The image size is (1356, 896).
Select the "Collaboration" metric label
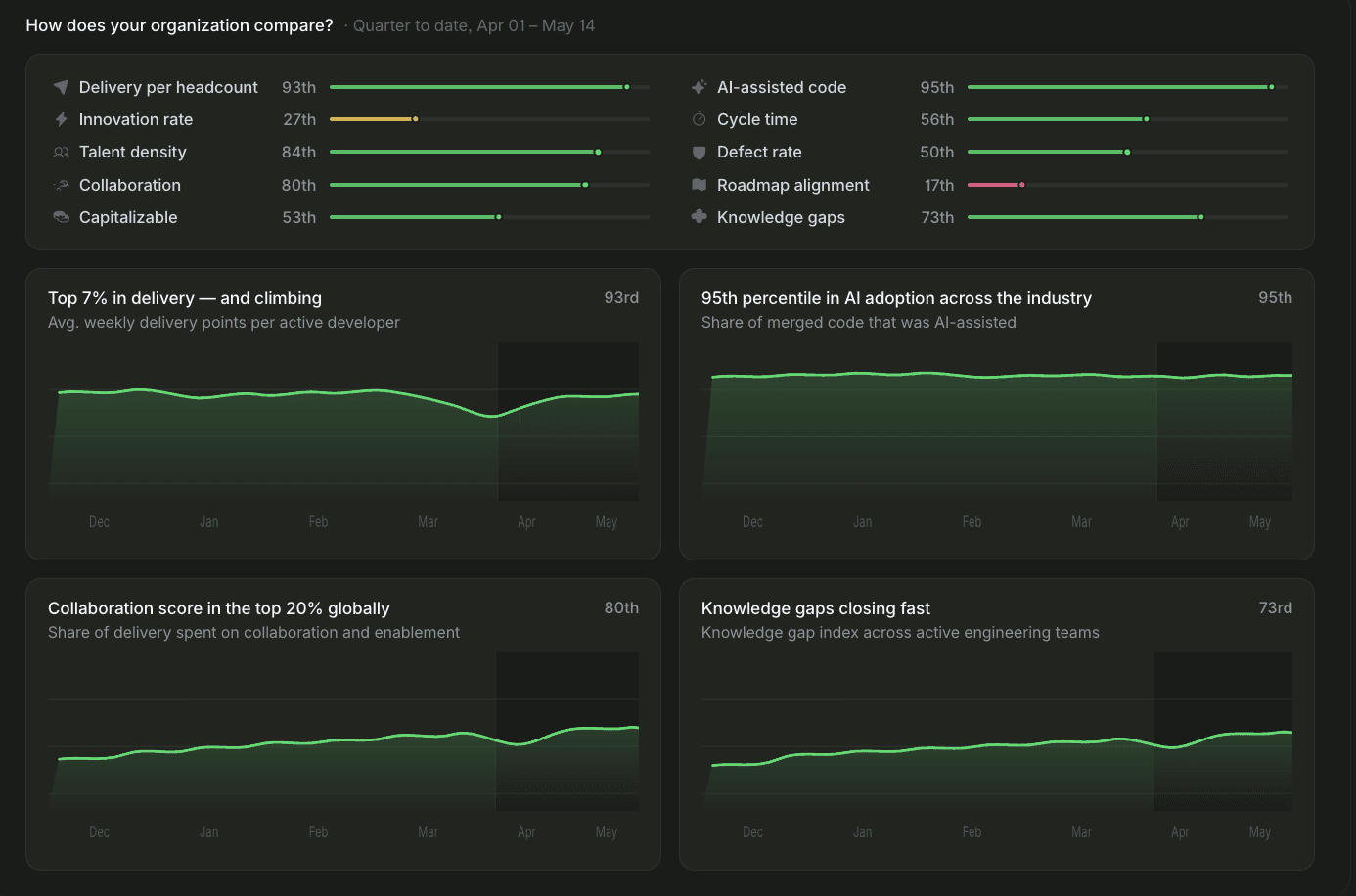[130, 185]
